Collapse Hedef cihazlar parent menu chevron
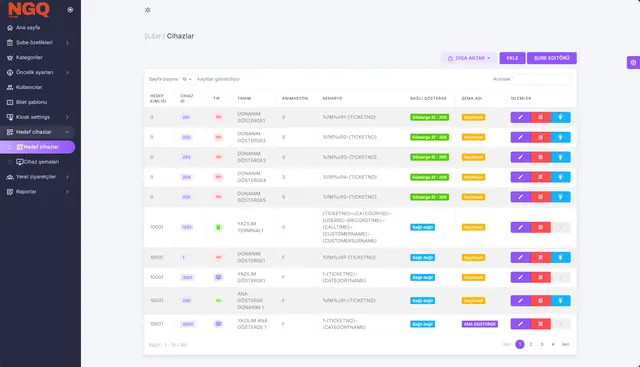Viewport: 640px width, 367px height. [67, 132]
